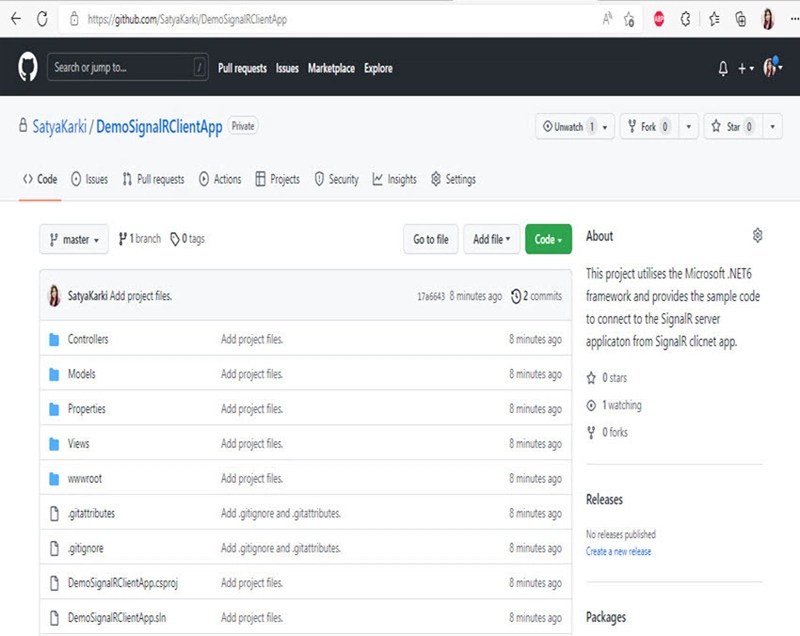Open the wwwroot folder
Image resolution: width=800 pixels, height=636 pixels.
click(x=85, y=478)
